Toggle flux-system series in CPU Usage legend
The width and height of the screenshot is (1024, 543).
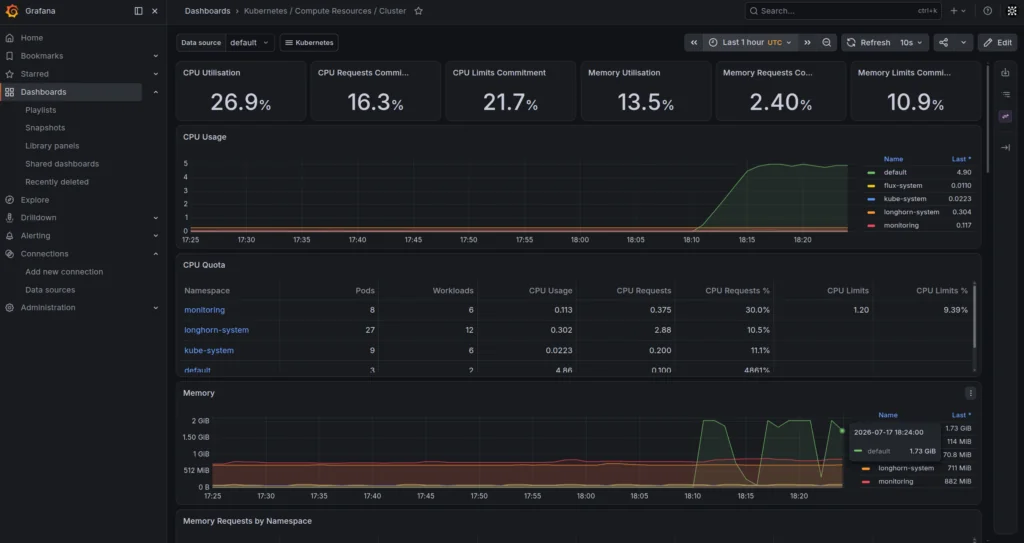pyautogui.click(x=903, y=186)
